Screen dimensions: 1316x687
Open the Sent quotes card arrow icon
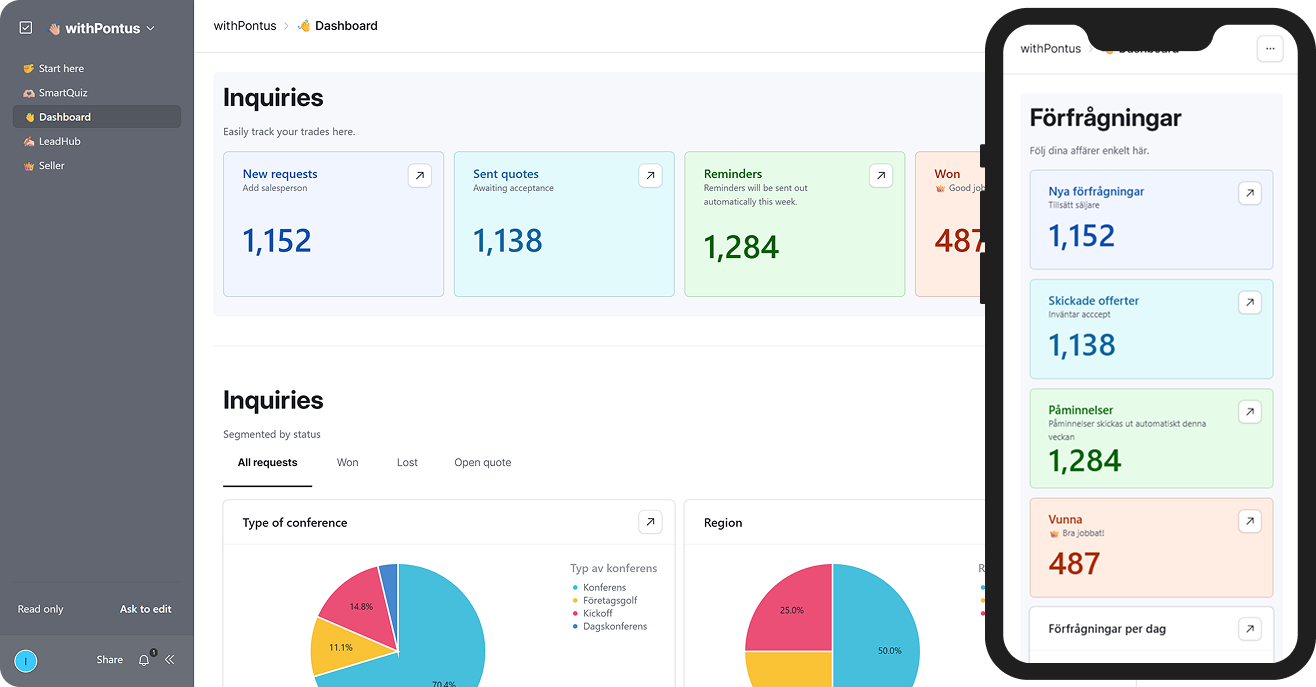(x=650, y=176)
